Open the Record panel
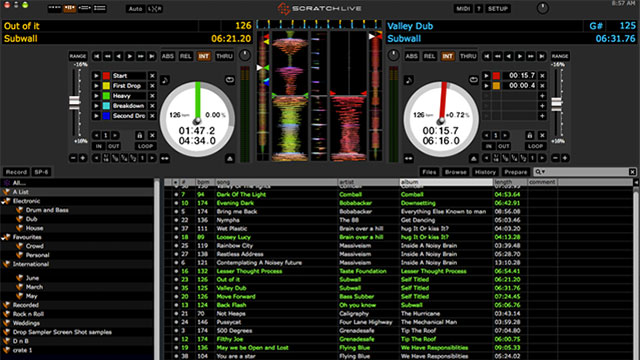This screenshot has height=360, width=640. click(16, 172)
